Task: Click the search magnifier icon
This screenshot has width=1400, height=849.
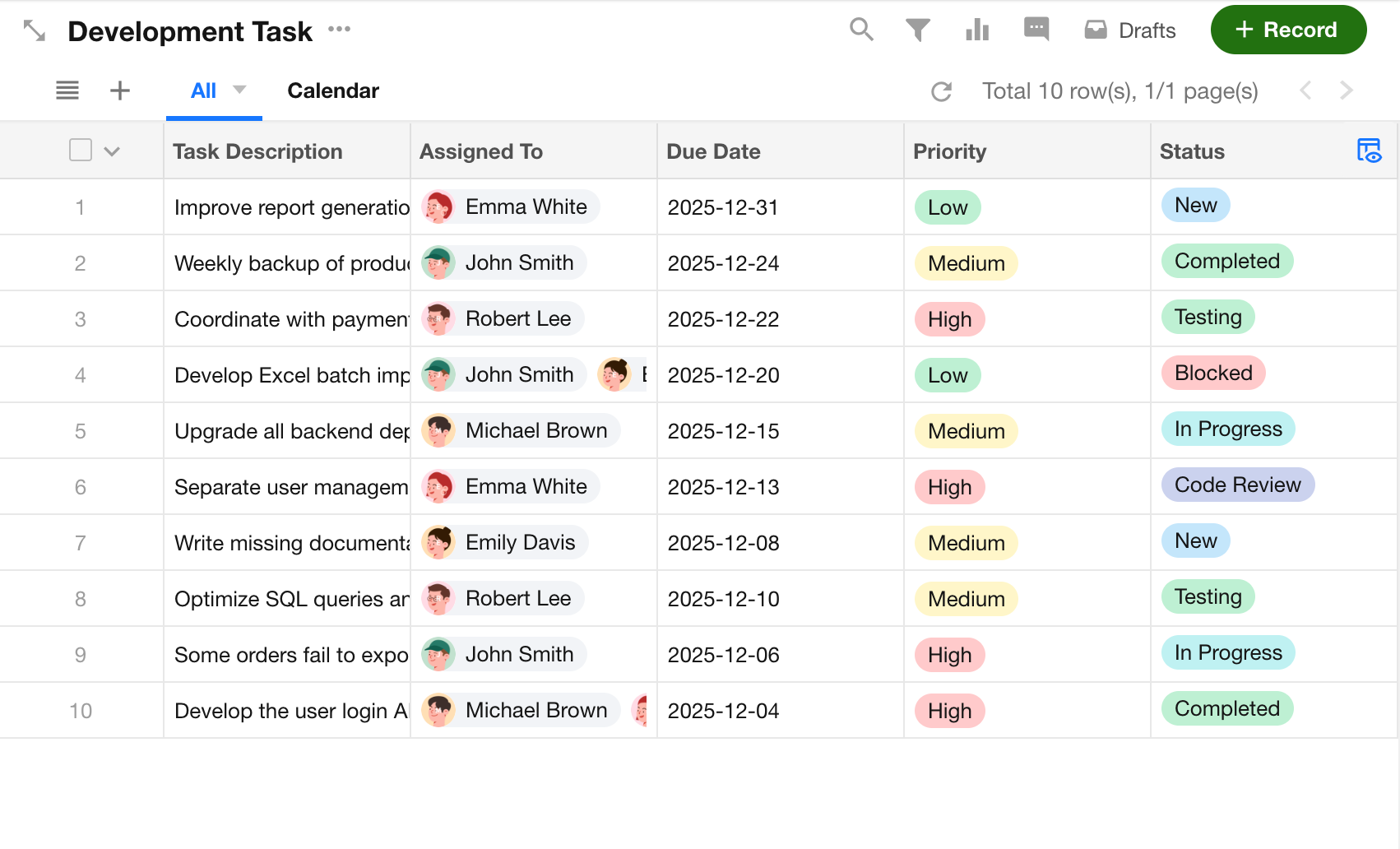Action: 860,30
